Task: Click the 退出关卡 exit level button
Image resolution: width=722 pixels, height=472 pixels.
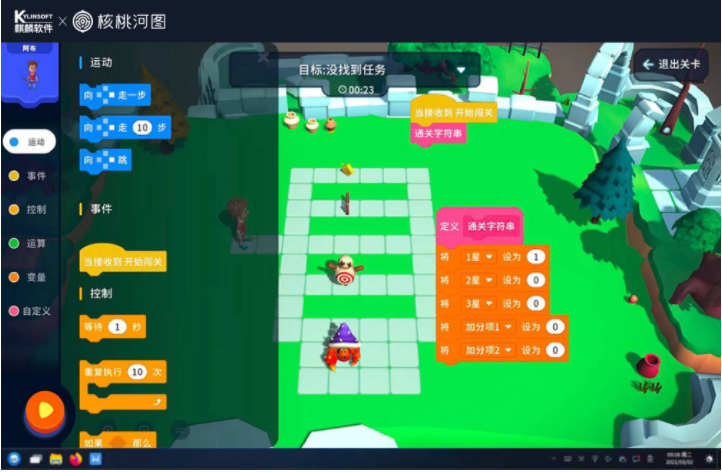Action: [x=671, y=65]
